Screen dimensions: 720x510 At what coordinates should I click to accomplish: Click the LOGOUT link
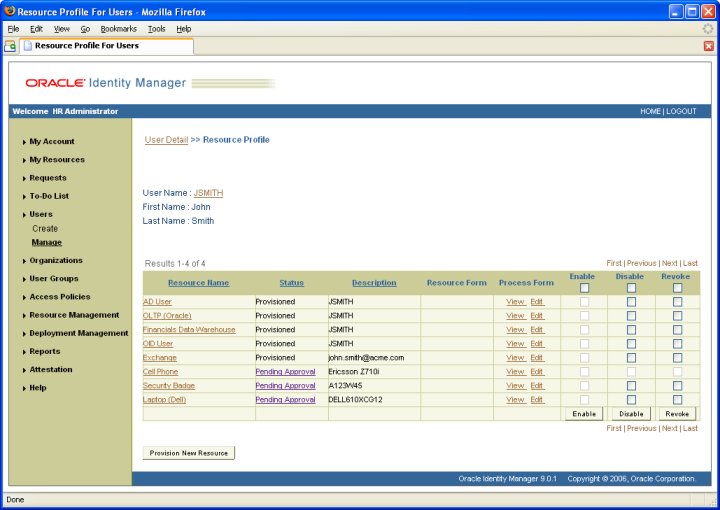[681, 111]
